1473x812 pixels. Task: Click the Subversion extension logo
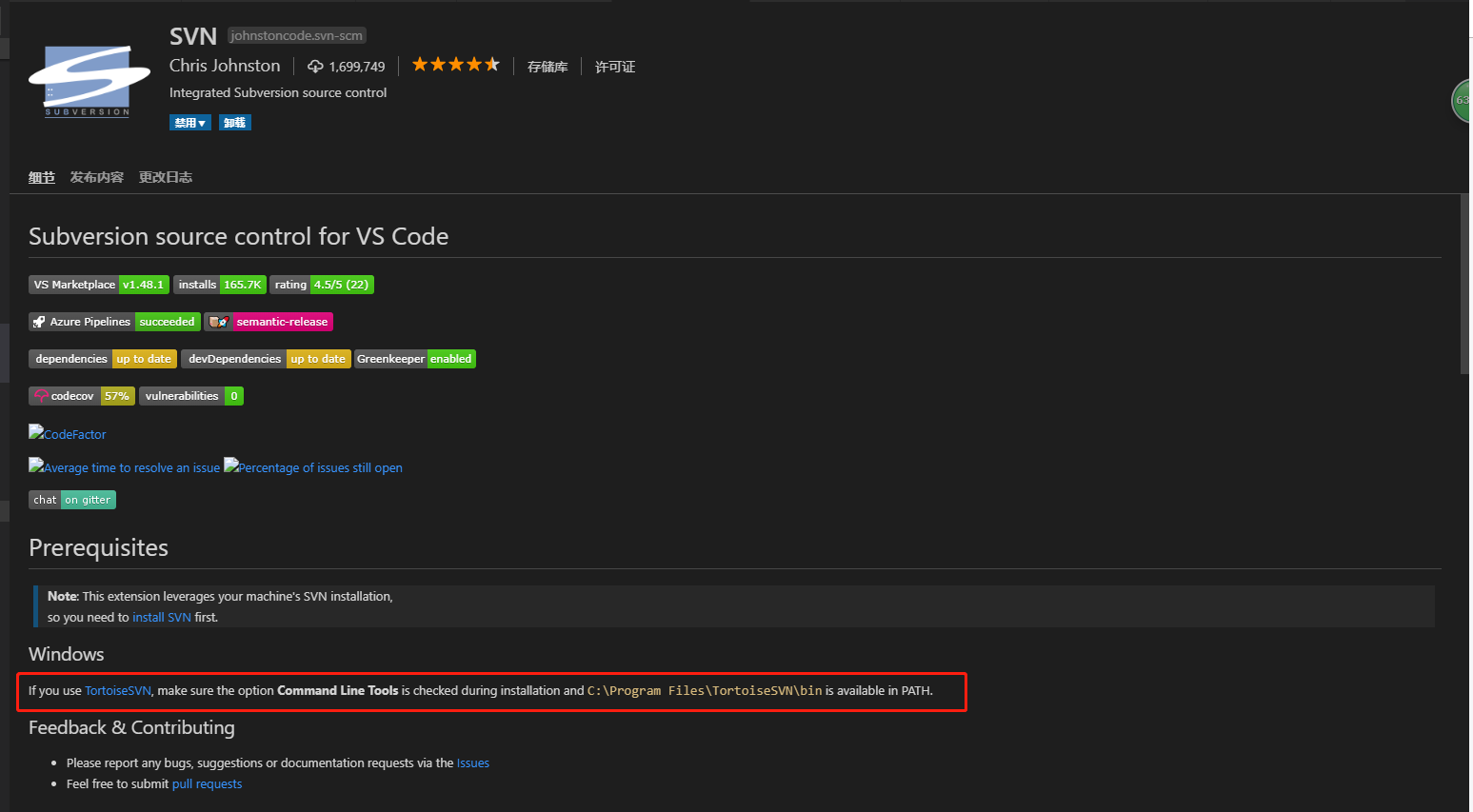89,81
